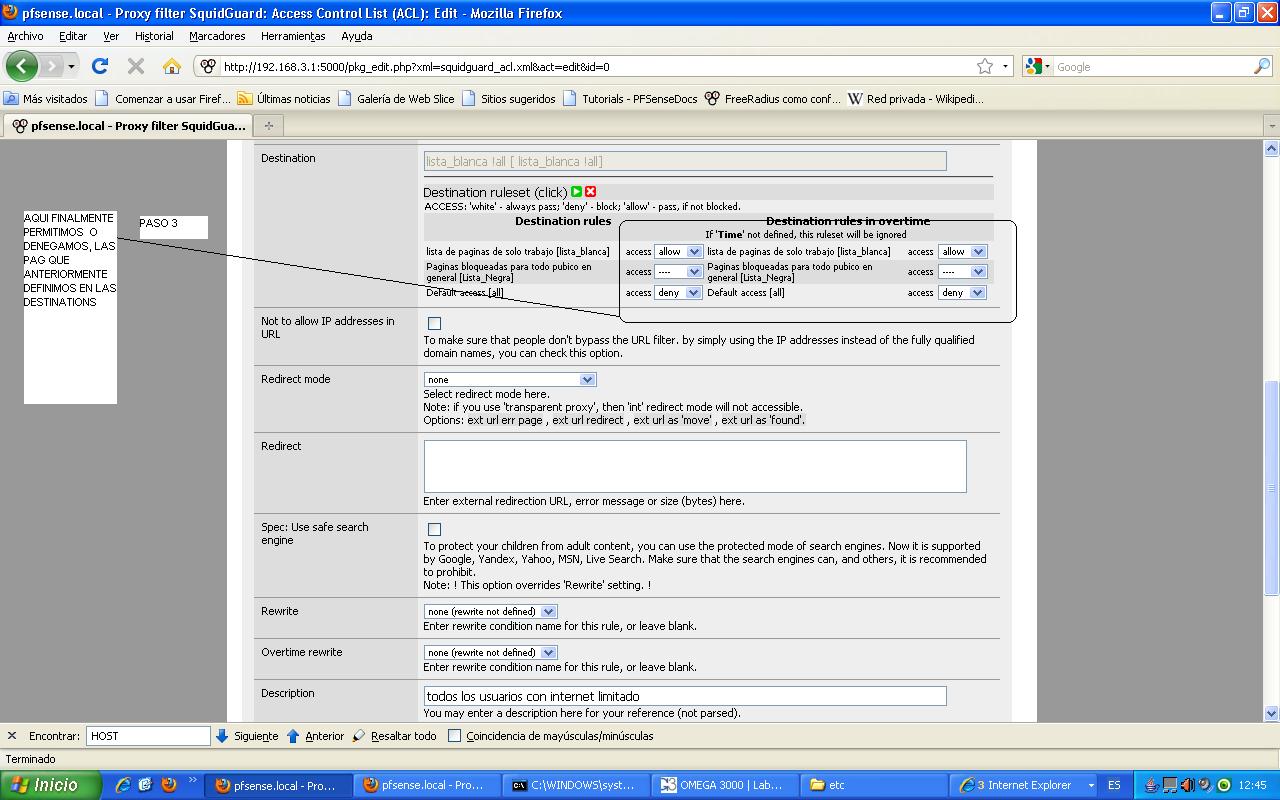
Task: Bookmark this page with the star icon
Action: click(985, 67)
